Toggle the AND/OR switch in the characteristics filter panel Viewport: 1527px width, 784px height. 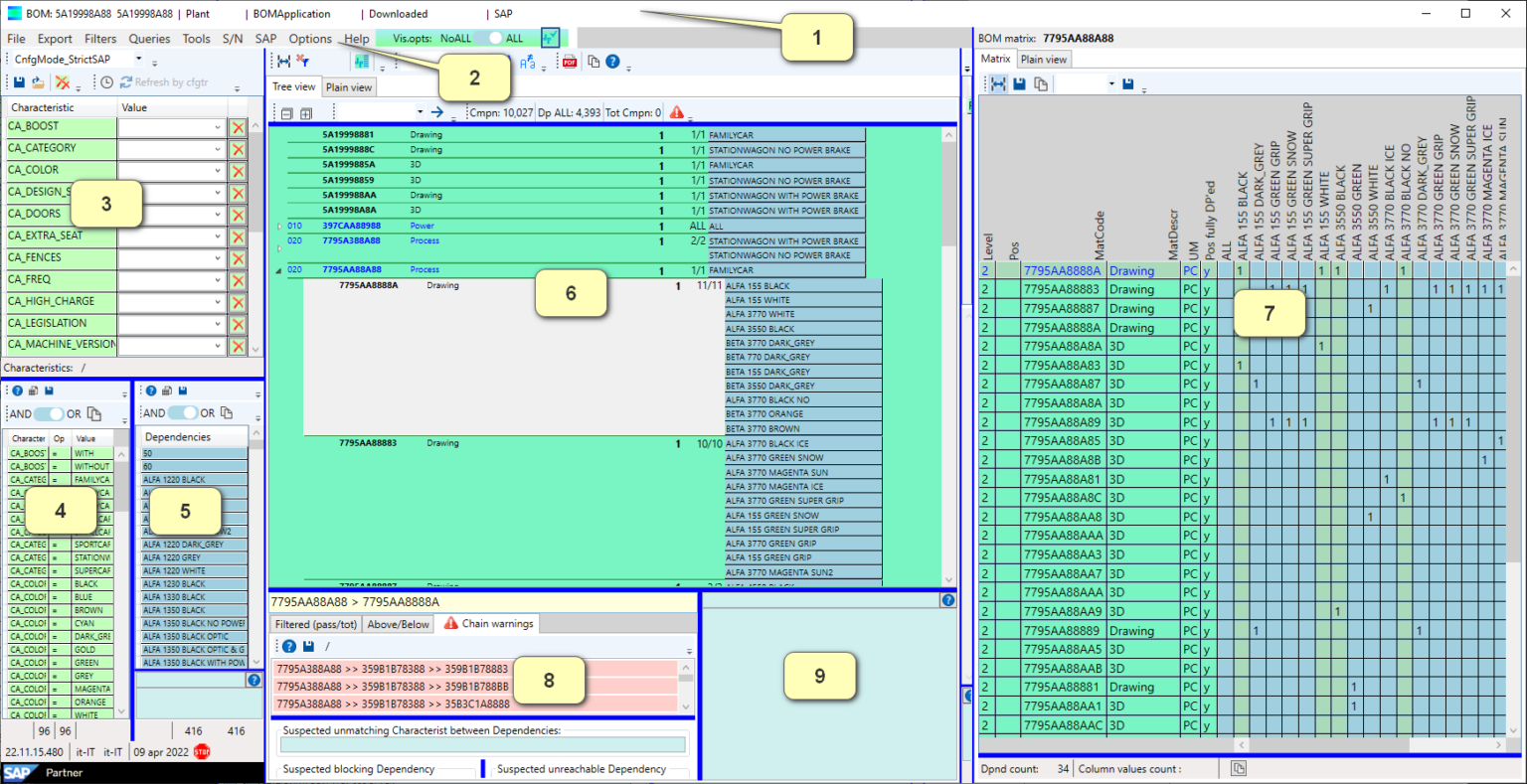click(49, 413)
